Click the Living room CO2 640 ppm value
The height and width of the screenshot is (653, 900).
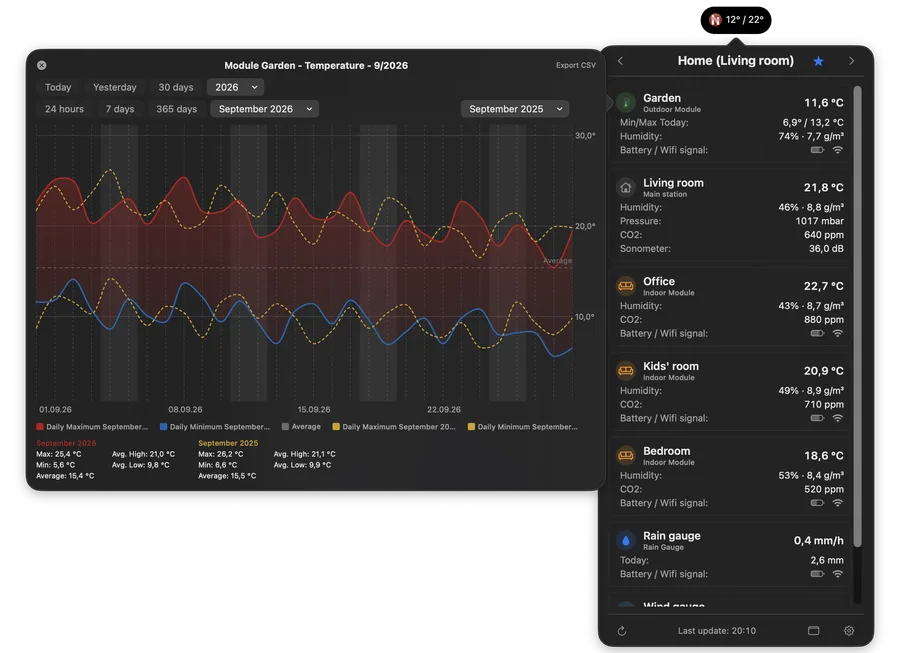pyautogui.click(x=824, y=235)
